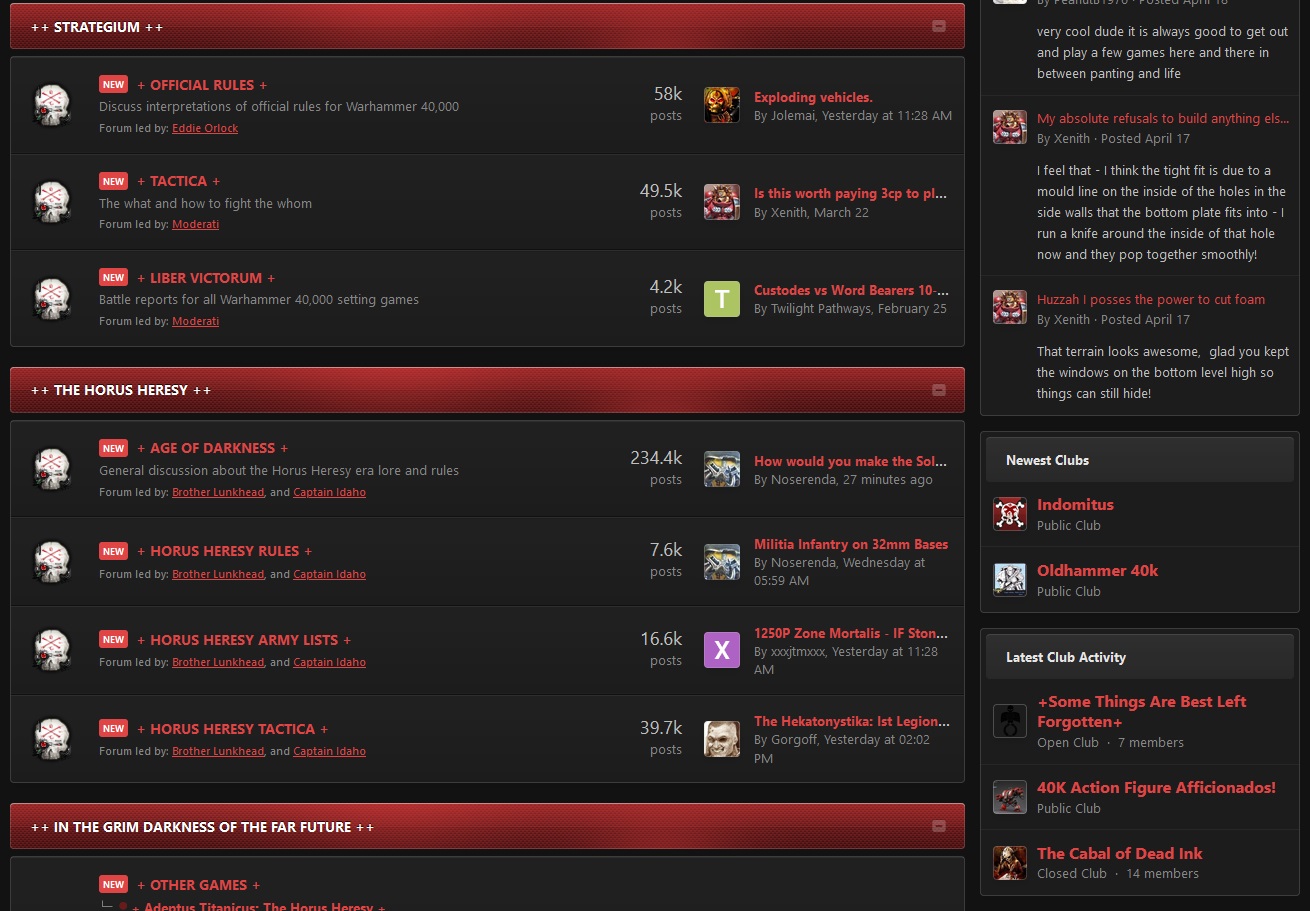1310x911 pixels.
Task: Open the Horus Heresy Army Lists forum
Action: pyautogui.click(x=244, y=640)
